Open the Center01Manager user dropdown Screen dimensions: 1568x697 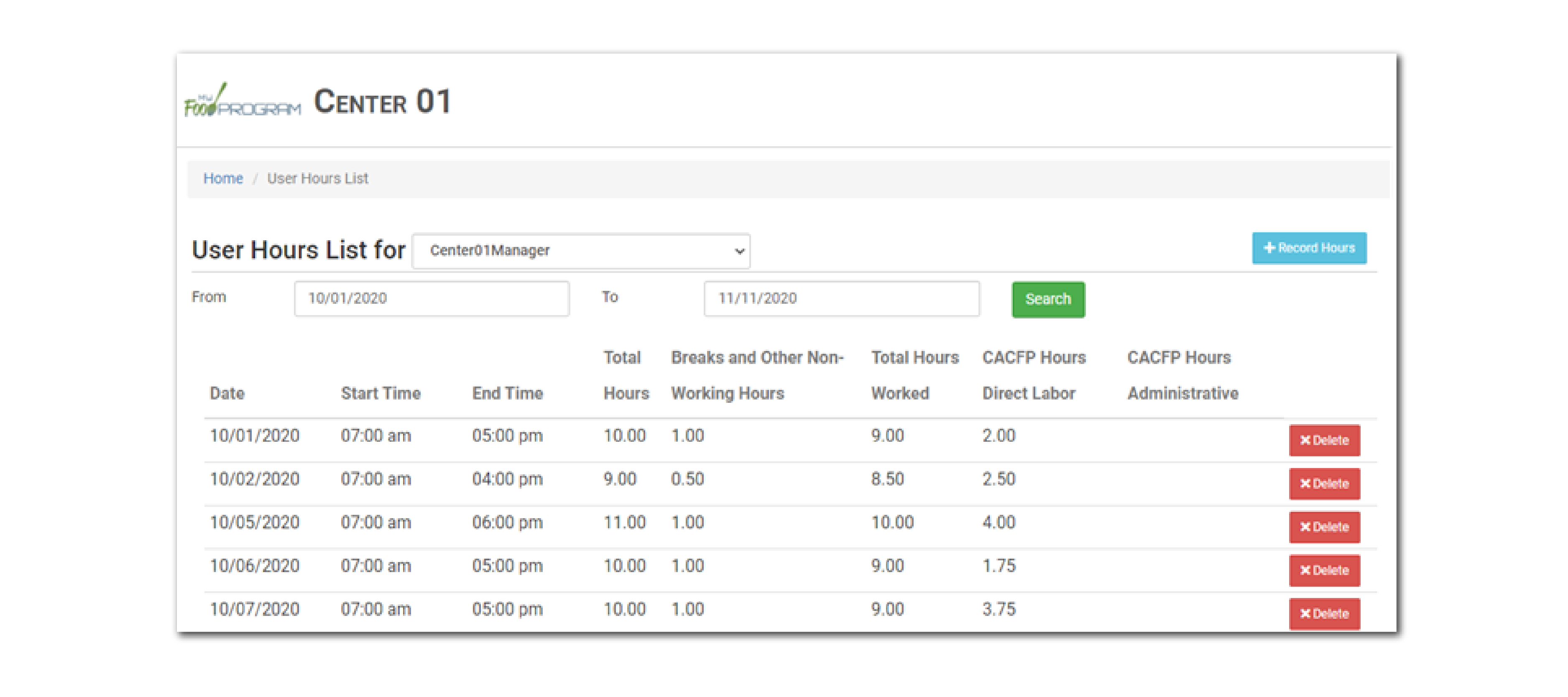[x=581, y=251]
